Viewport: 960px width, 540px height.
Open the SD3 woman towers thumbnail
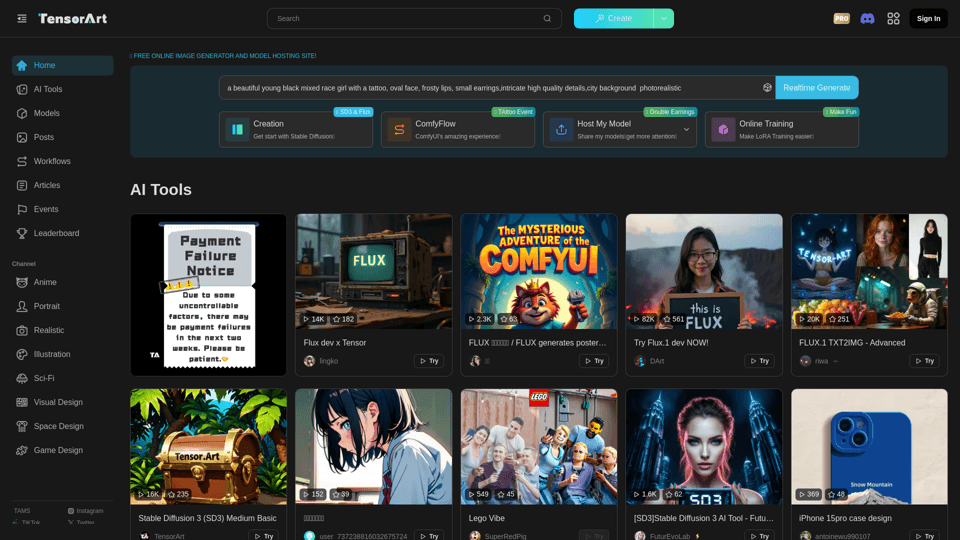click(704, 446)
